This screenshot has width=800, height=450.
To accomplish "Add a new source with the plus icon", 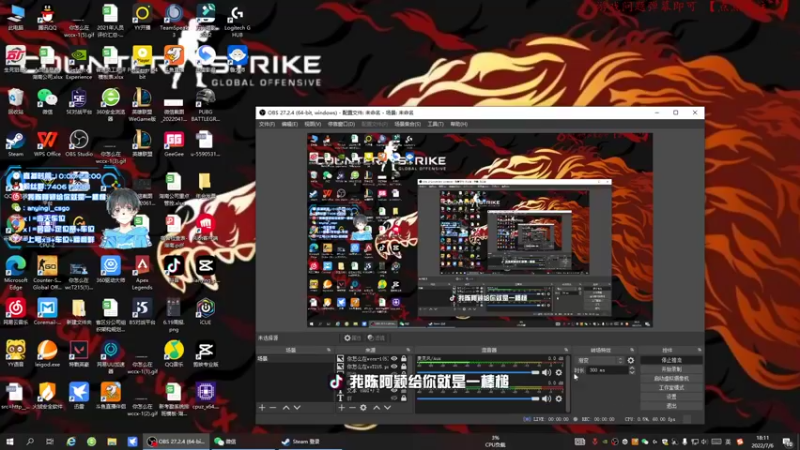I will [x=341, y=408].
